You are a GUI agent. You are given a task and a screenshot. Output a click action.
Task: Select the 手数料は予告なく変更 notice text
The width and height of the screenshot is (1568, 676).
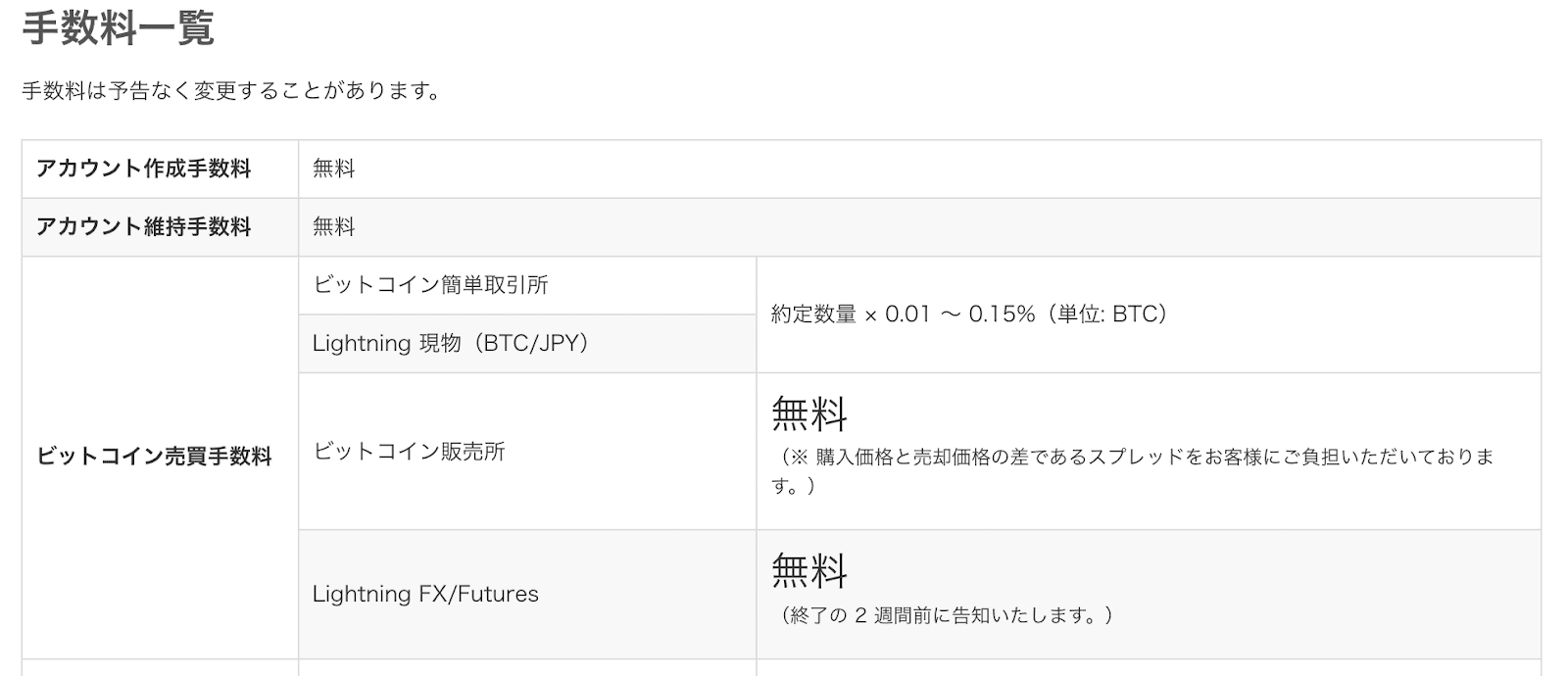pos(232,91)
